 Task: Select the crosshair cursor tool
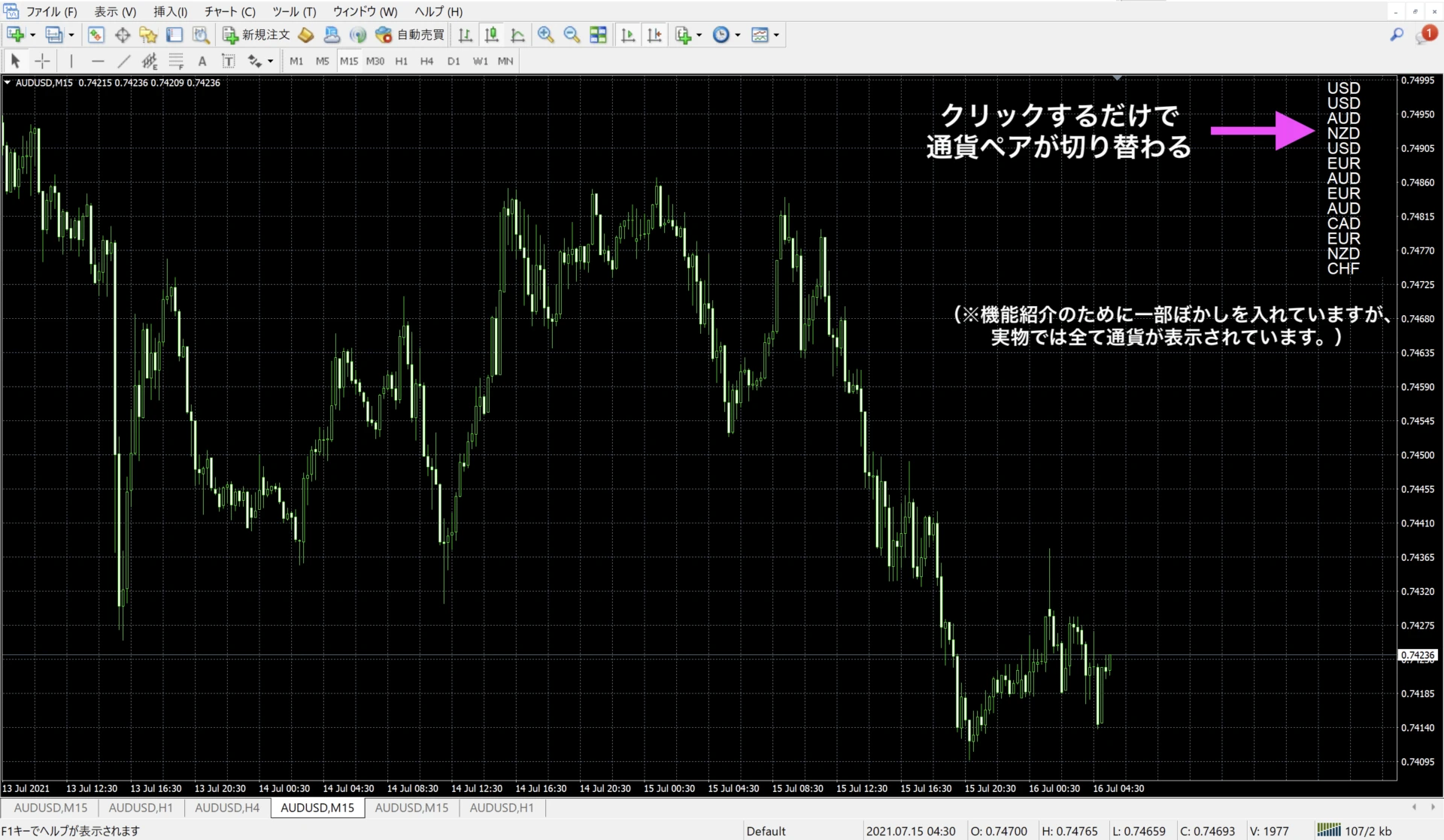(43, 61)
